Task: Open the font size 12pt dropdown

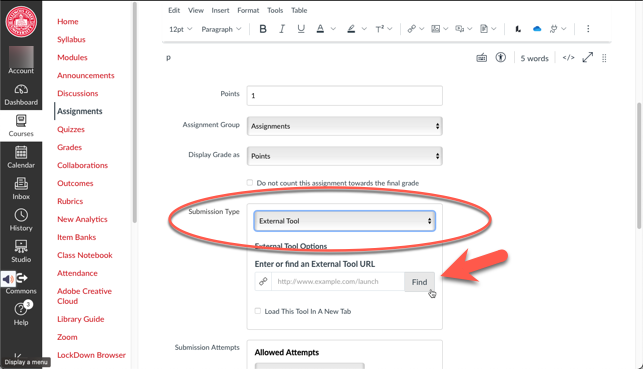Action: pyautogui.click(x=180, y=29)
